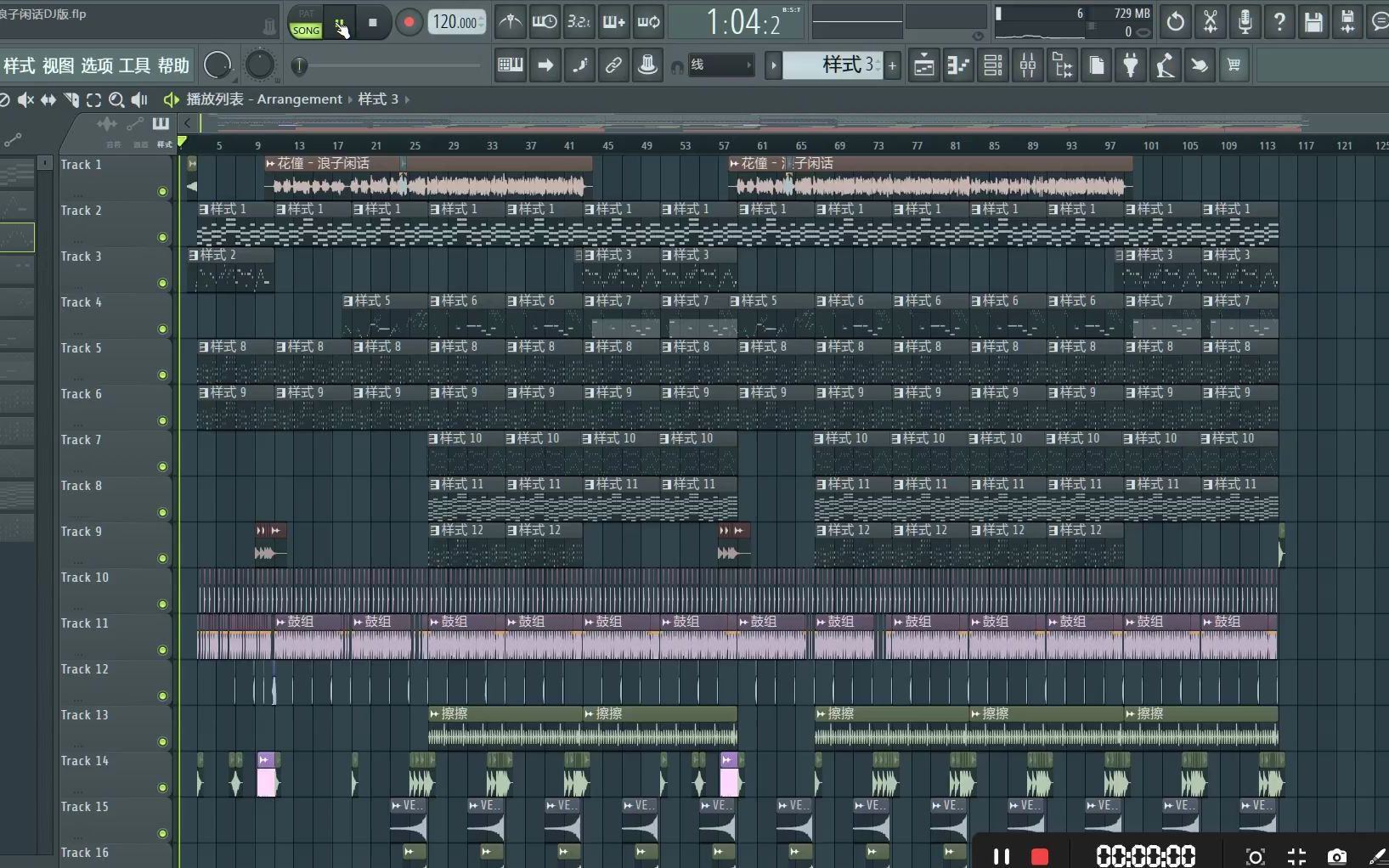This screenshot has width=1389, height=868.
Task: Click arrow after Arrangement in breadcrumb
Action: coord(350,99)
